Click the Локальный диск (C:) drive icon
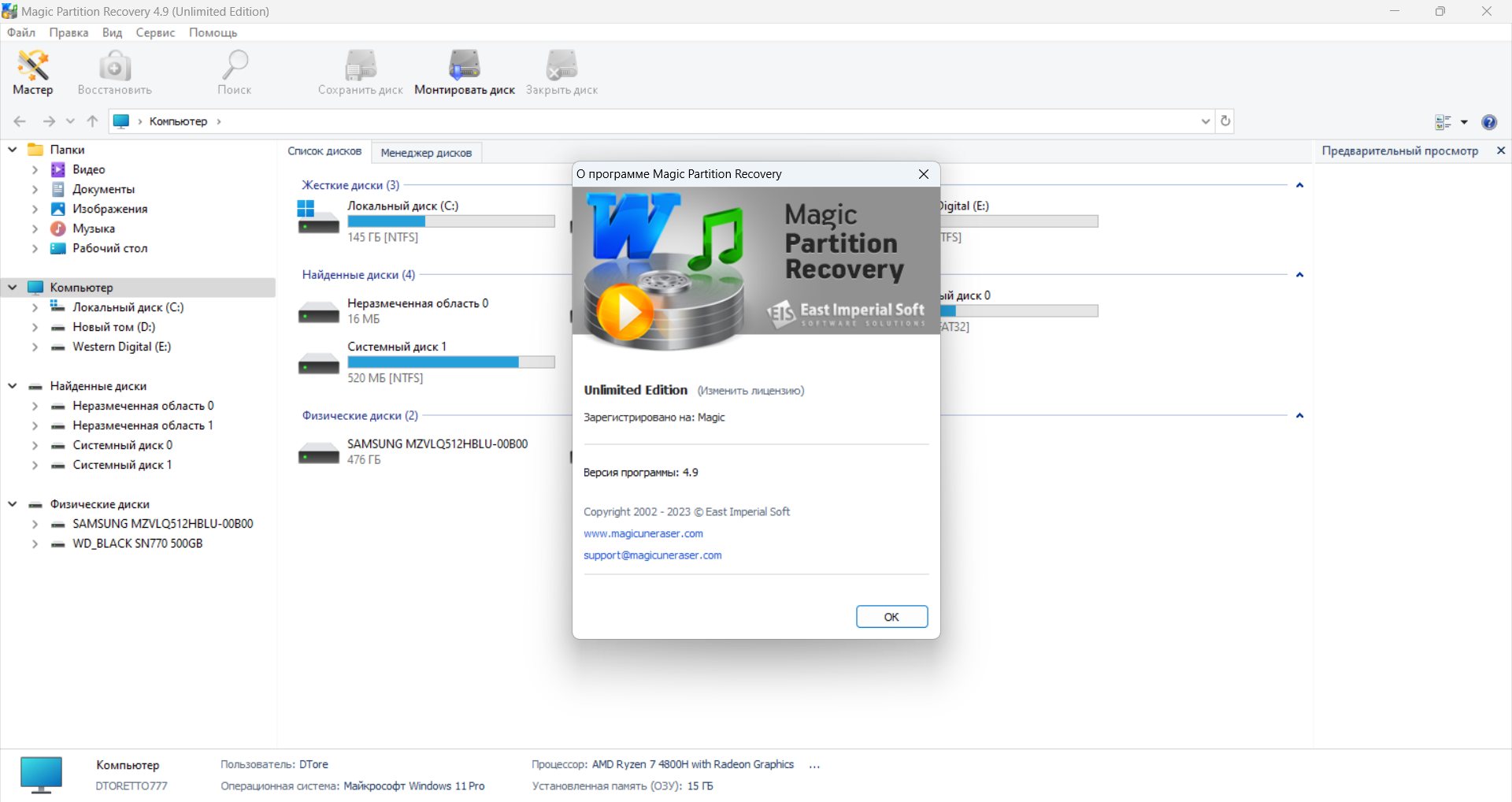 click(317, 217)
